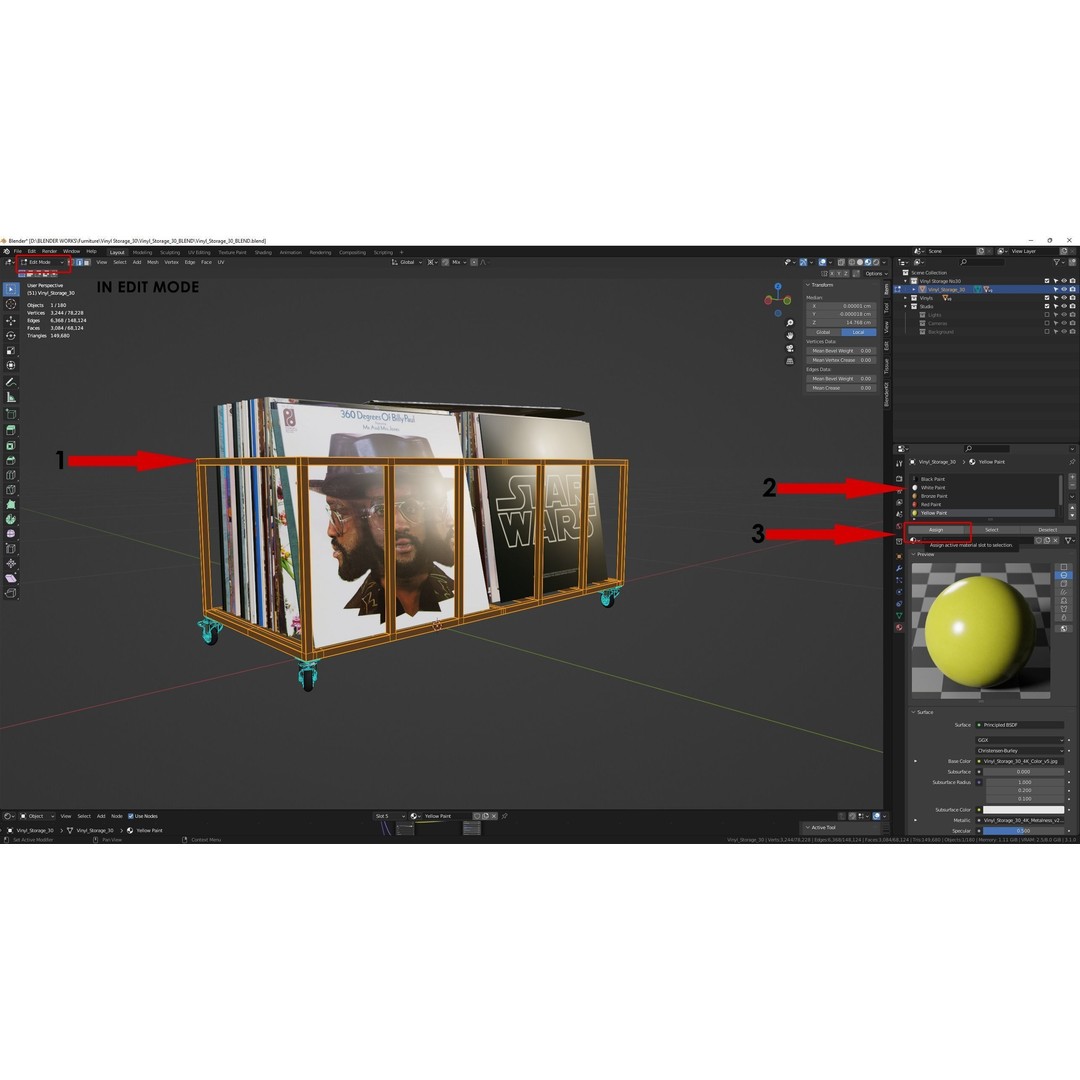Toggle the camera view icon
This screenshot has width=1080, height=1080.
[790, 349]
